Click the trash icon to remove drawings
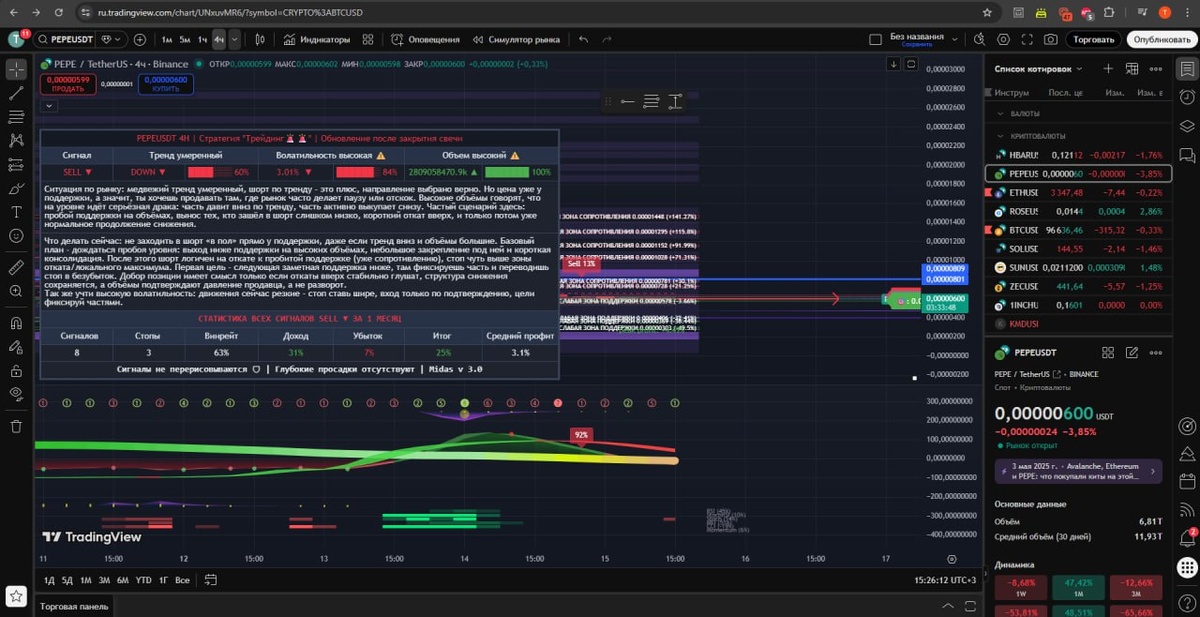Image resolution: width=1200 pixels, height=617 pixels. tap(16, 426)
